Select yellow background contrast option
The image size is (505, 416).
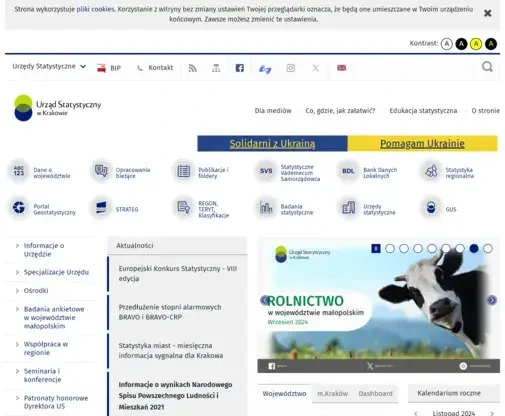point(476,44)
